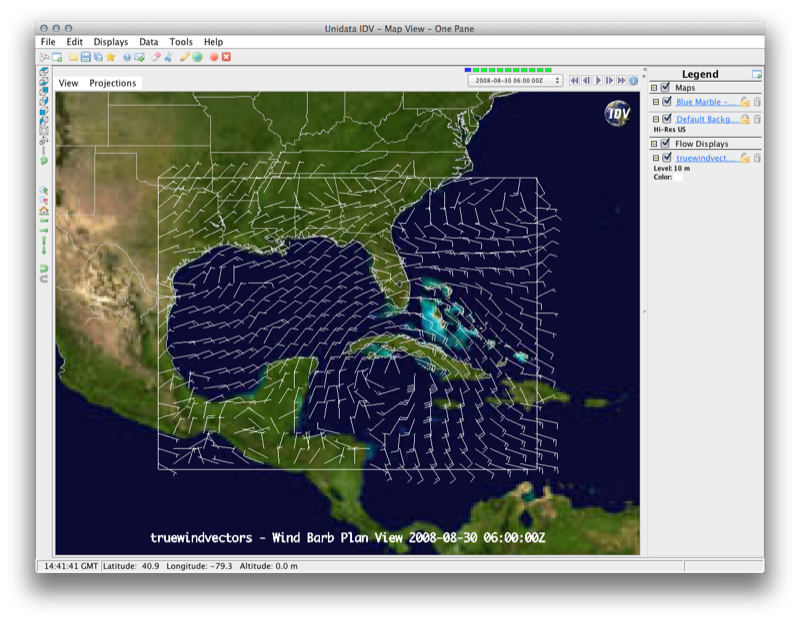
Task: Click the white Color swatch in legend
Action: coord(678,177)
